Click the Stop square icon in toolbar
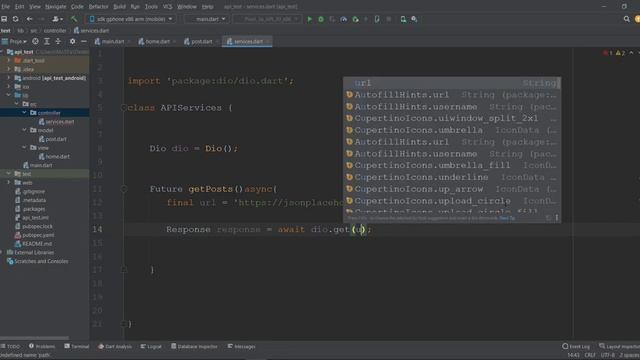Image resolution: width=640 pixels, height=360 pixels. 389,19
